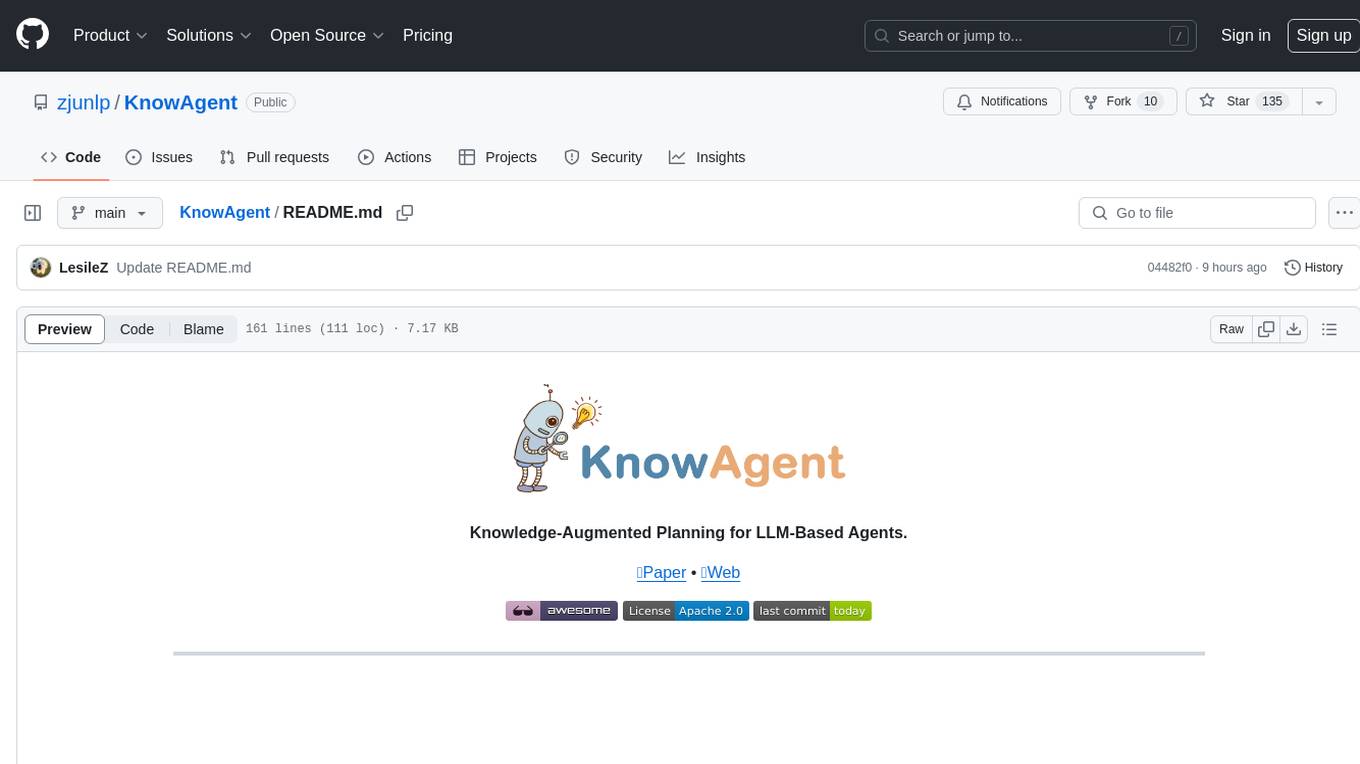1360x764 pixels.
Task: Click the star count 135
Action: (1272, 102)
